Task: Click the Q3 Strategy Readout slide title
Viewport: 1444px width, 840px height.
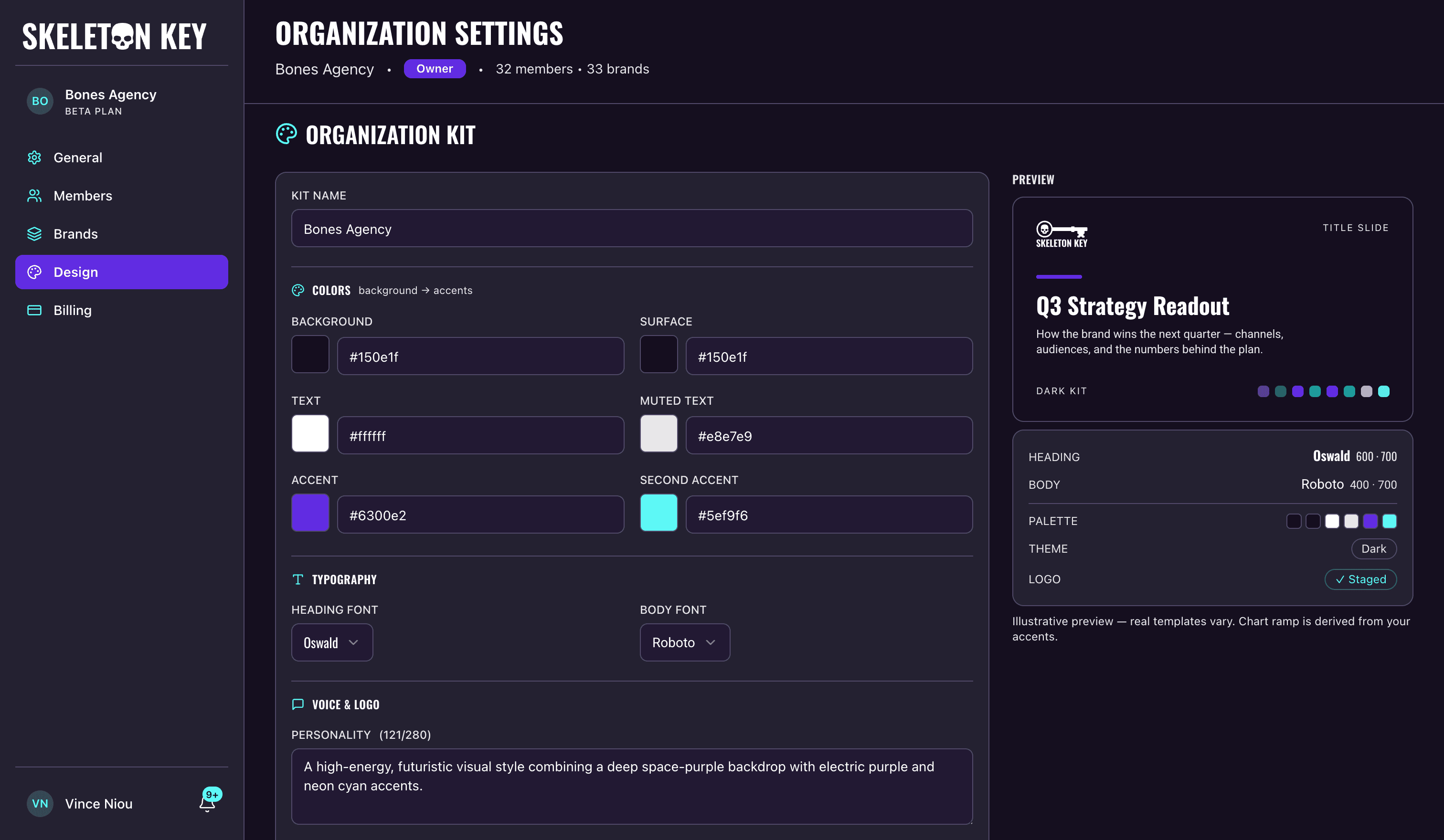Action: (x=1132, y=306)
